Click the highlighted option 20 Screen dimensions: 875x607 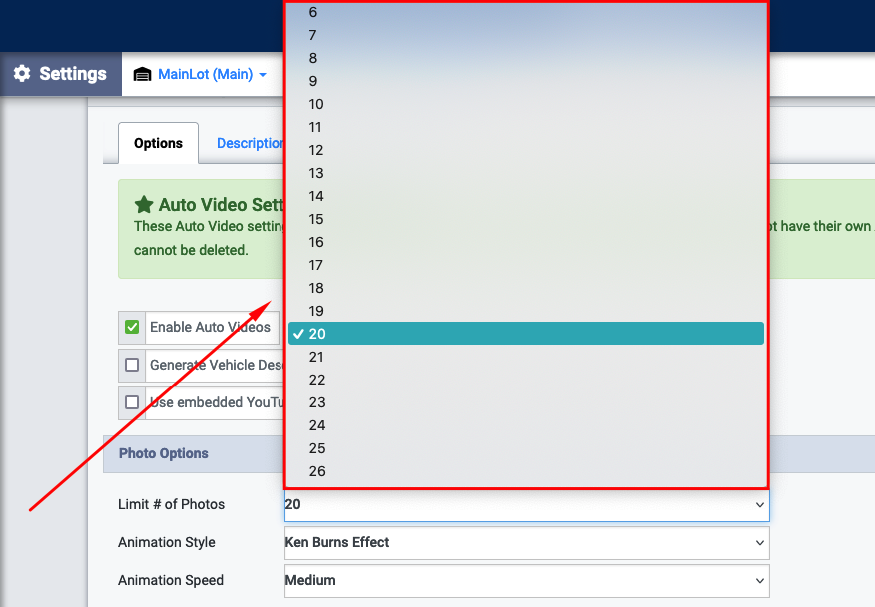point(526,334)
